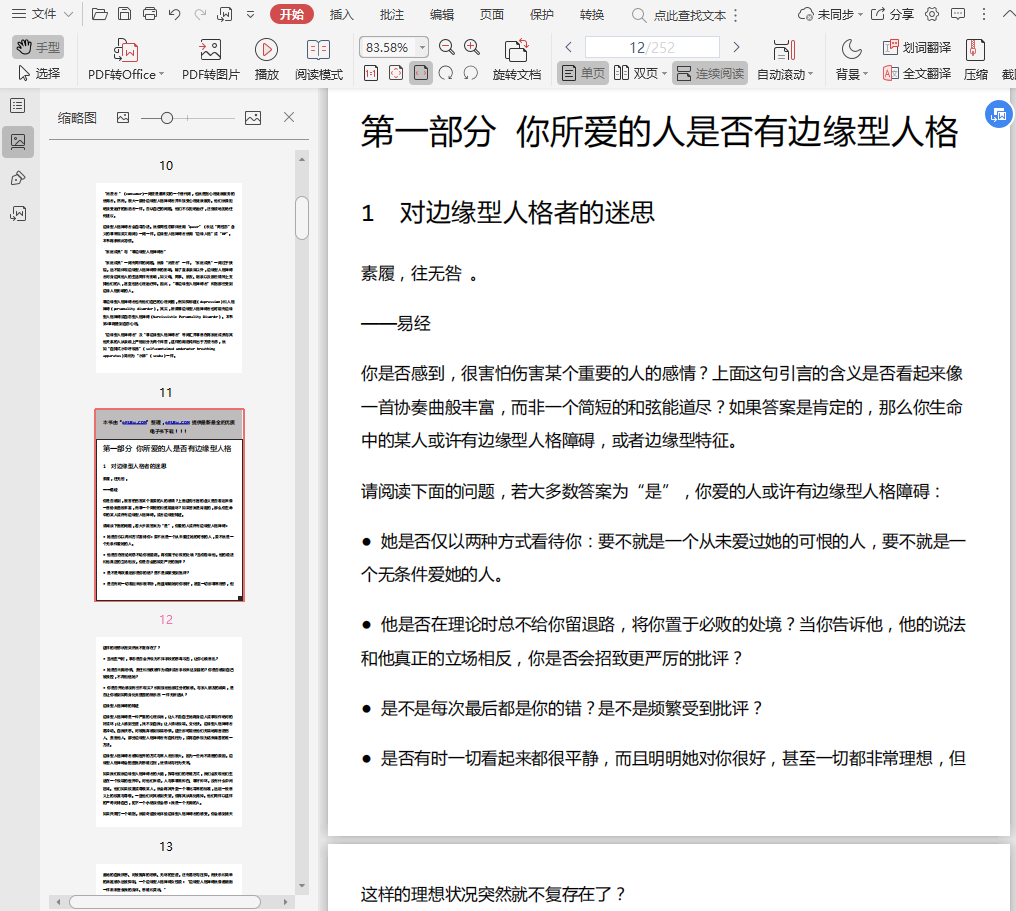
Task: Adjust the thumbnail size slider
Action: pos(167,118)
